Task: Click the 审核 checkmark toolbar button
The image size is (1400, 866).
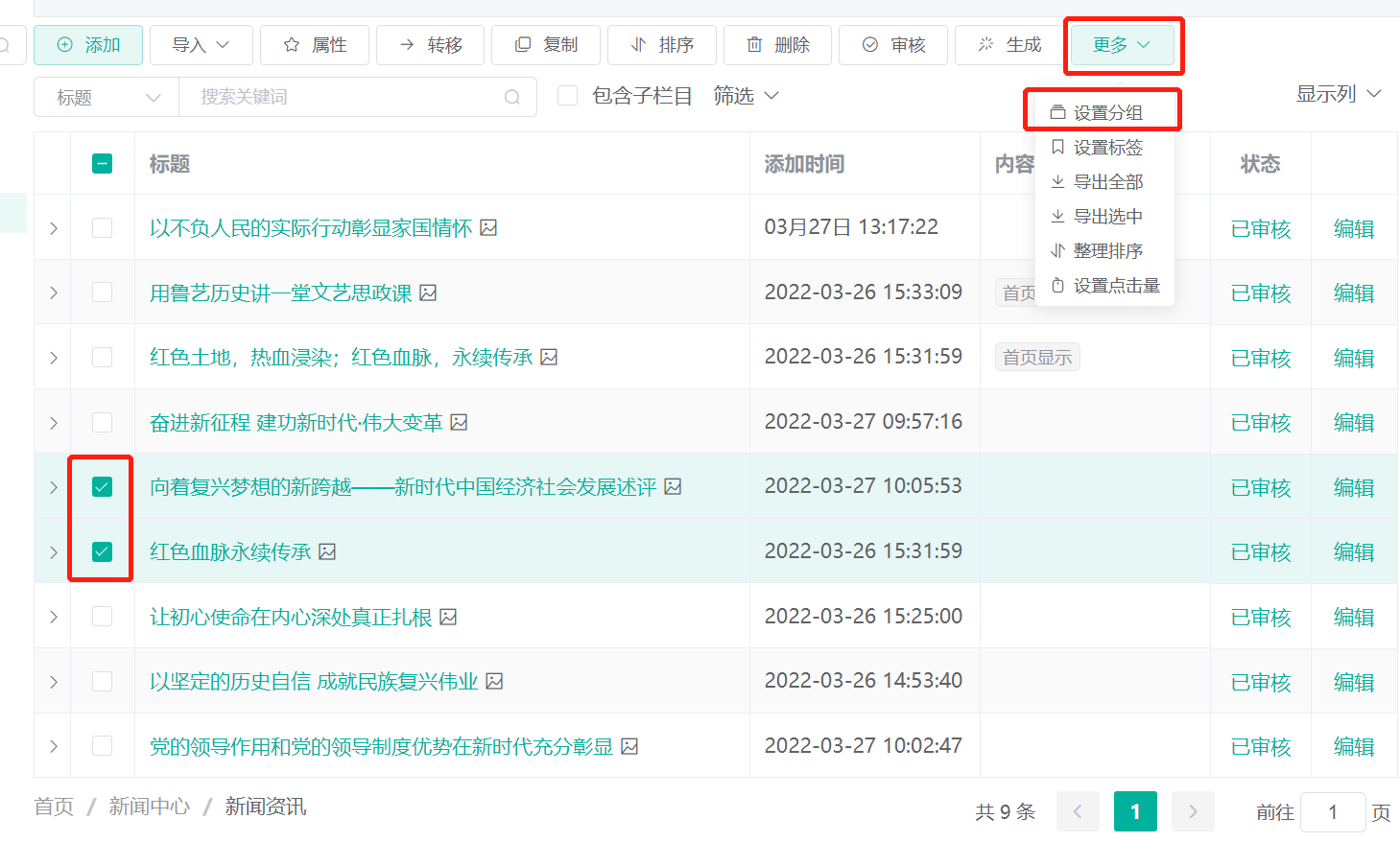Action: [892, 45]
